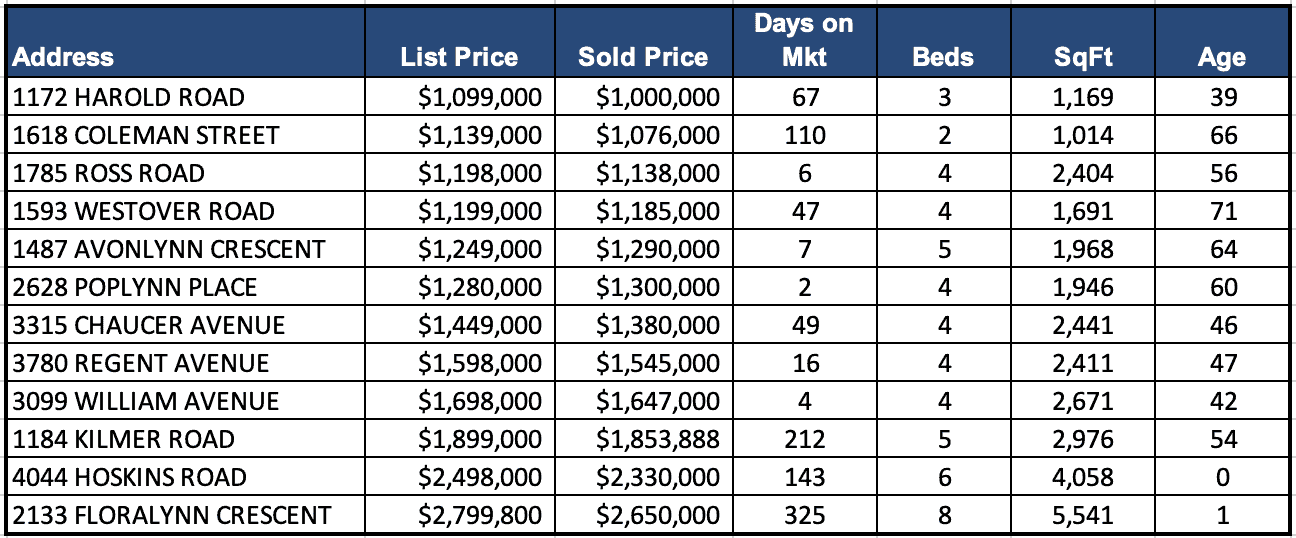Select sold price $1,380,000 for Chaucer Avenue
Image resolution: width=1296 pixels, height=538 pixels.
(x=658, y=325)
